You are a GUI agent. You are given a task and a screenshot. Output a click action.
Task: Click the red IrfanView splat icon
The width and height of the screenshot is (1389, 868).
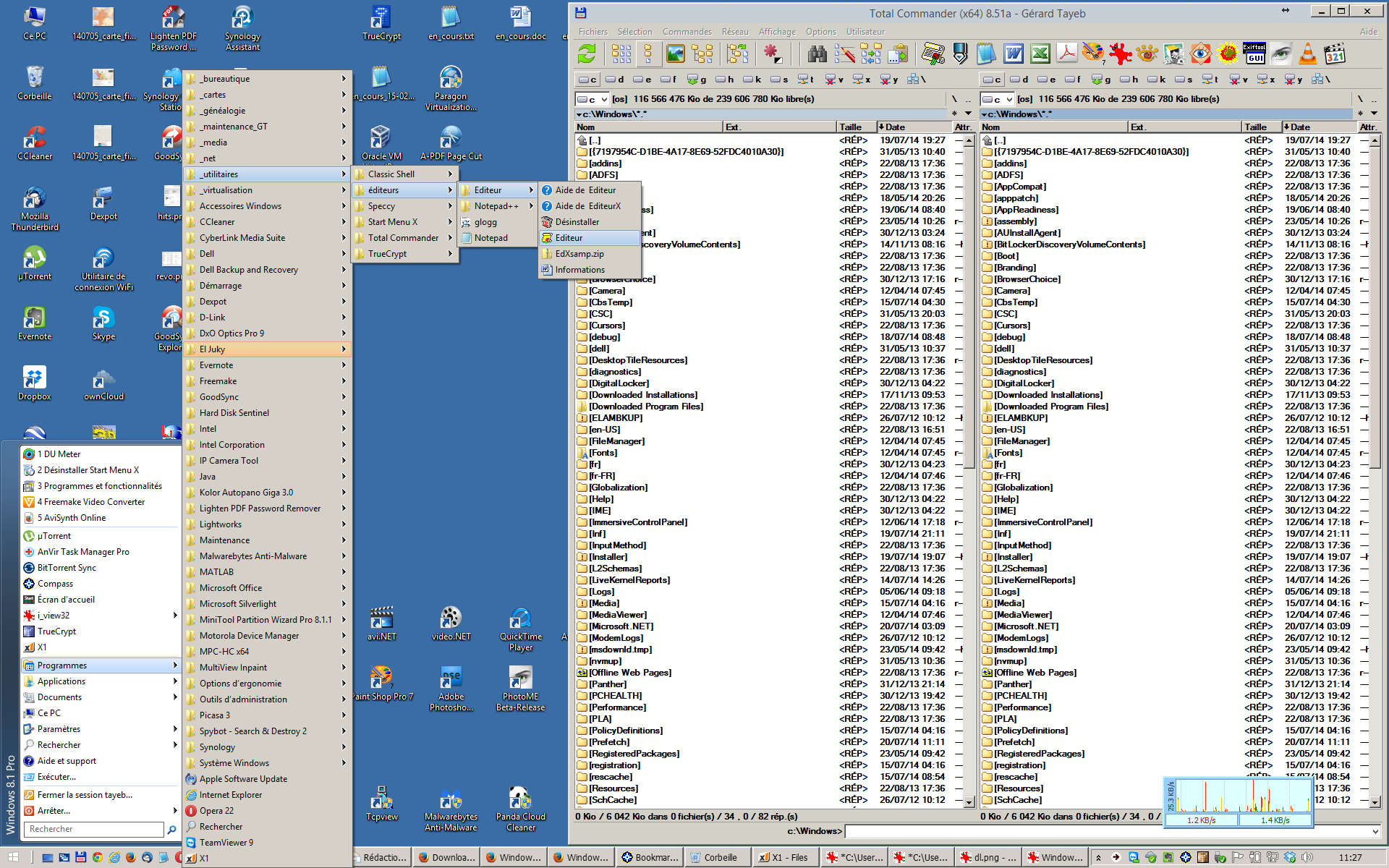(1121, 54)
